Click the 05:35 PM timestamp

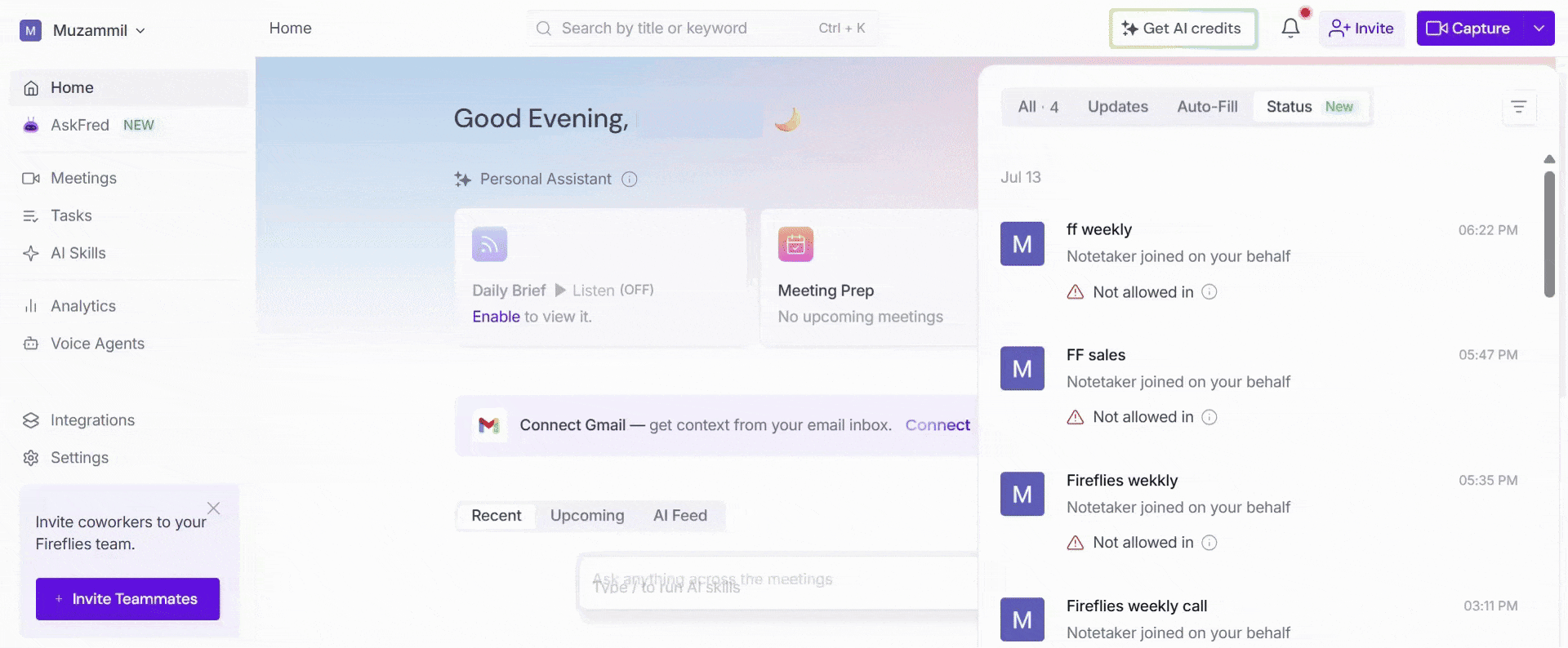[1488, 481]
